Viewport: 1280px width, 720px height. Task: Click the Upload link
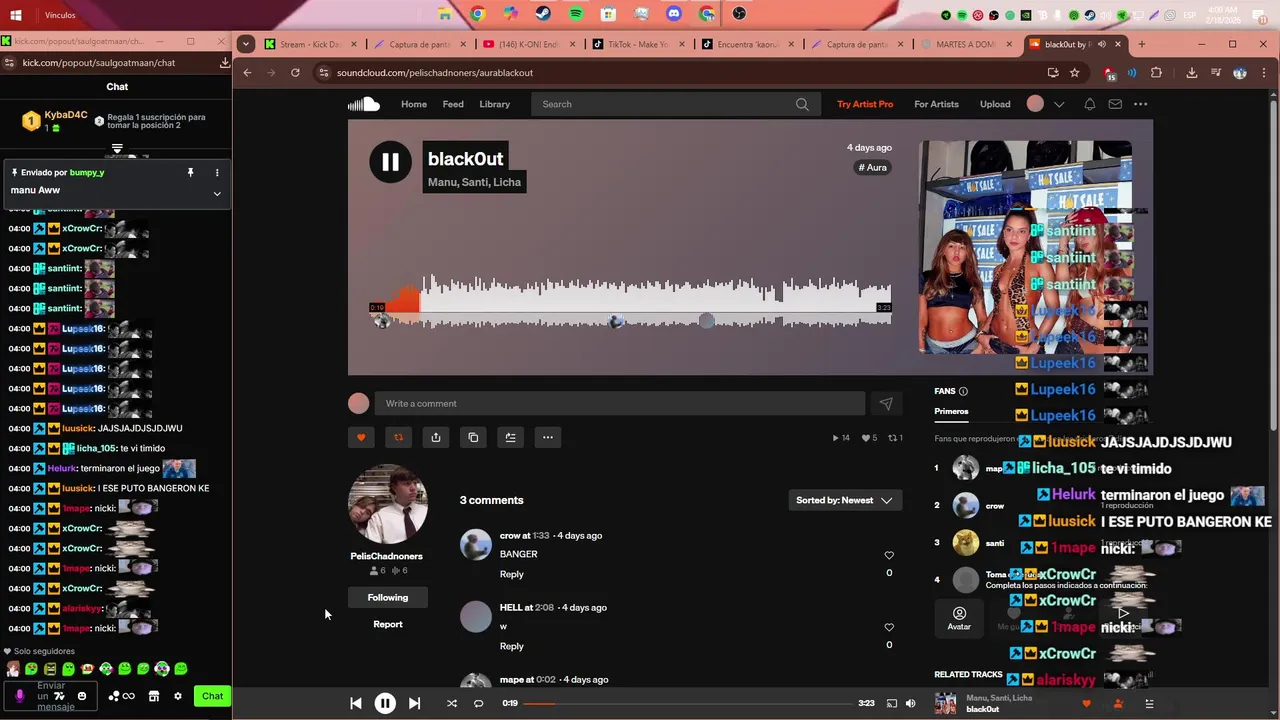995,104
